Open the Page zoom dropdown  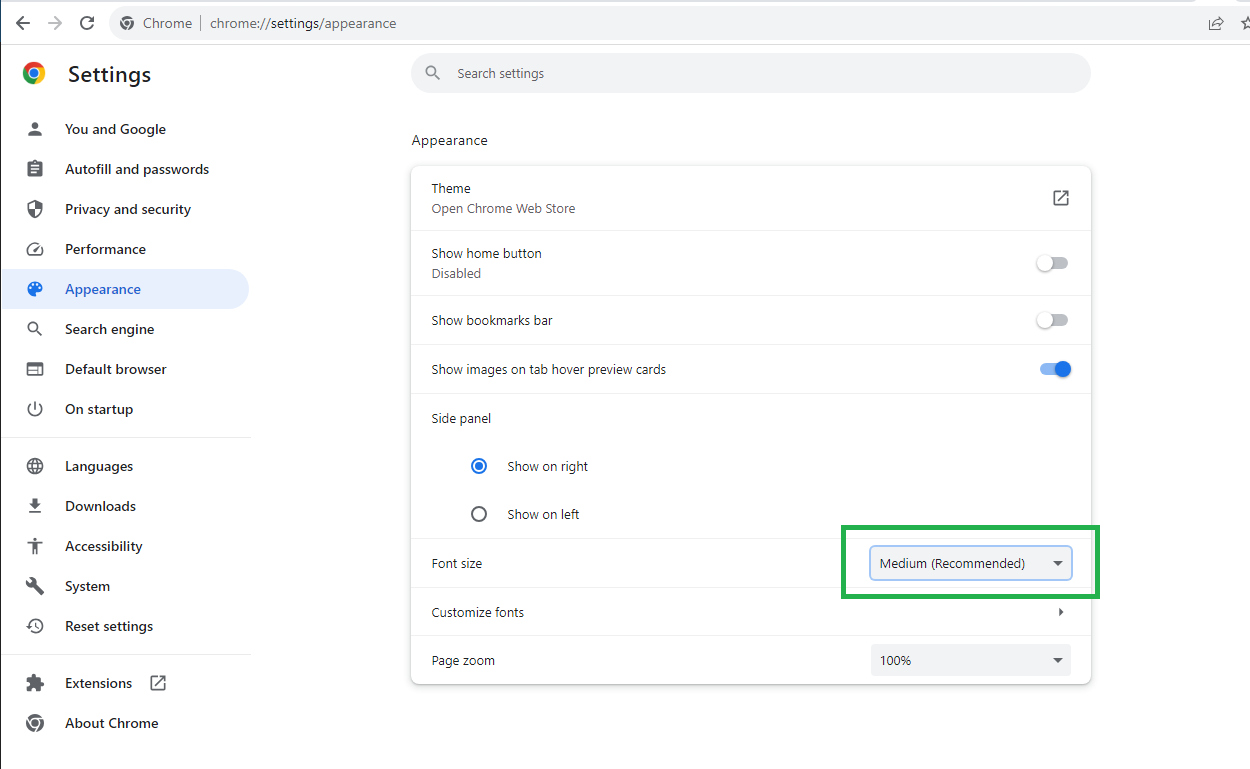pyautogui.click(x=969, y=659)
